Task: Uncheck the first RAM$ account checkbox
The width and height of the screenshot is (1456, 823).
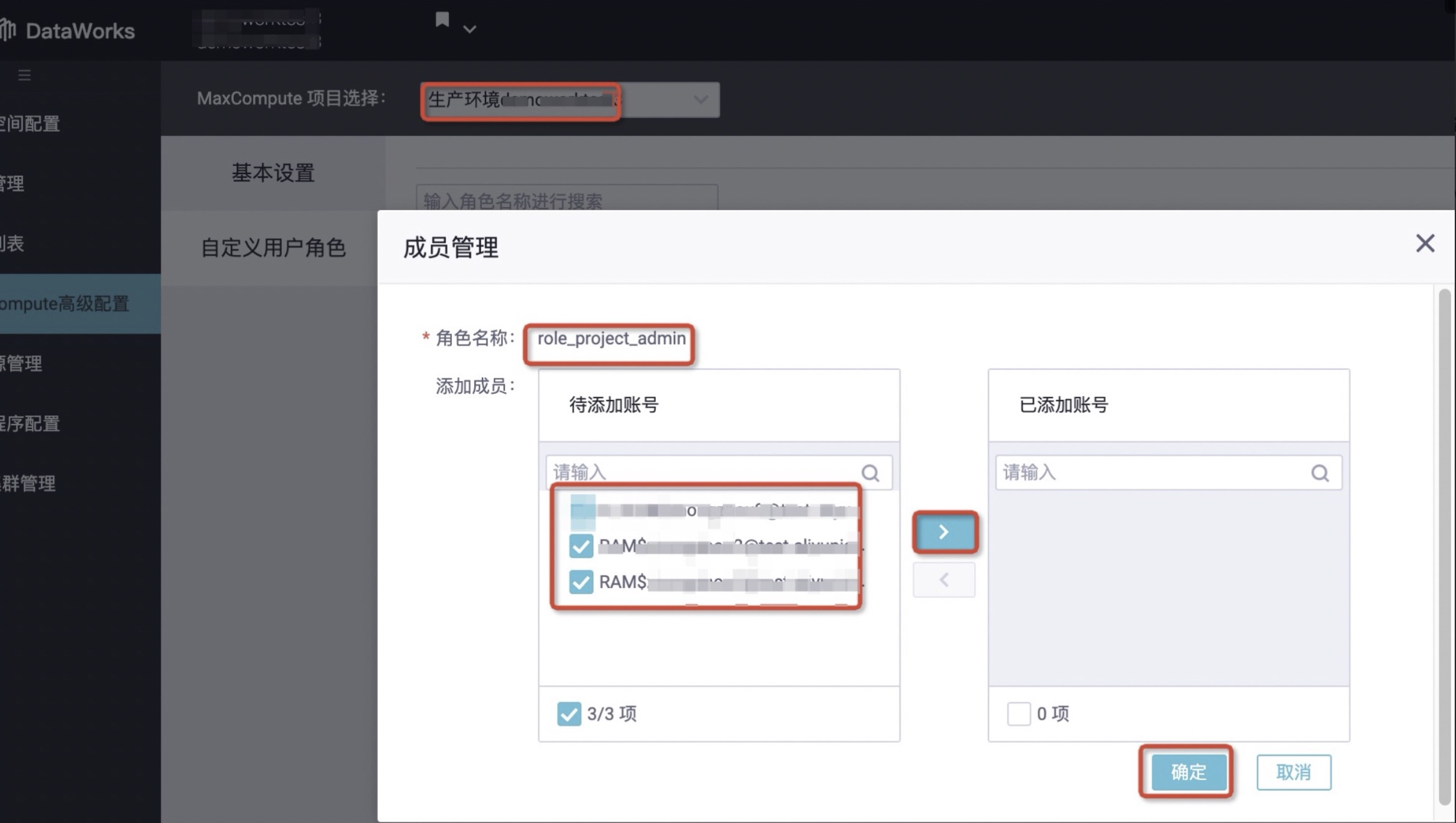Action: click(581, 546)
